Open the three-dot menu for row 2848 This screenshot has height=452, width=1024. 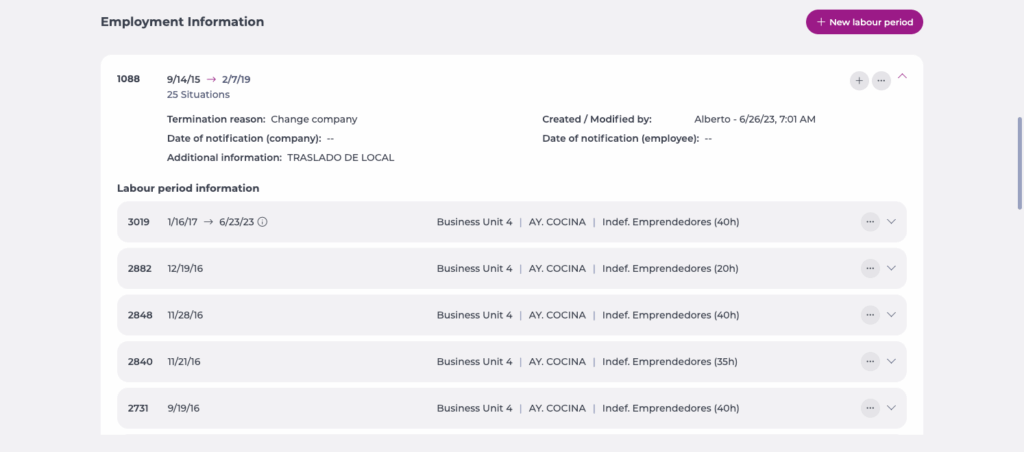pos(870,315)
